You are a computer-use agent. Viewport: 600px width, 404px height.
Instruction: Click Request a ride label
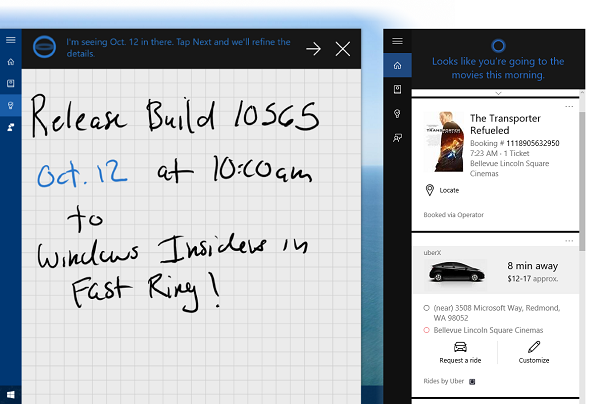(460, 360)
